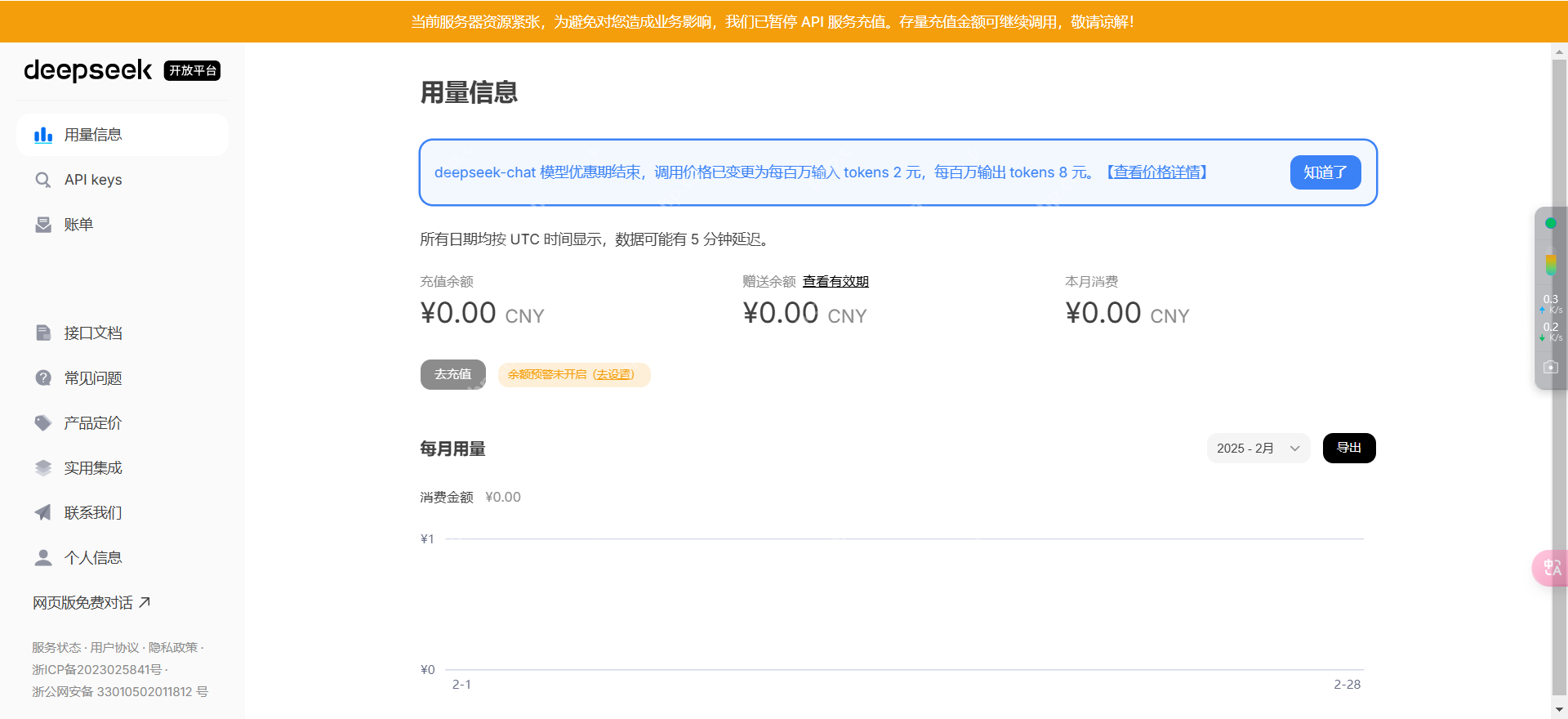Click the scrollbar up arrow
Screen dimensions: 1568x719
click(x=1559, y=51)
